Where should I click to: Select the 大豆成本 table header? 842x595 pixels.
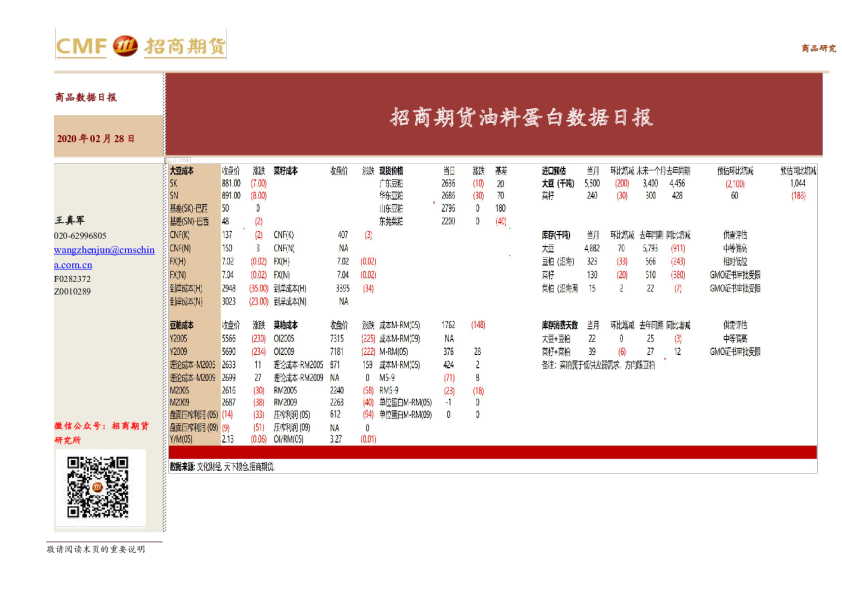point(182,171)
